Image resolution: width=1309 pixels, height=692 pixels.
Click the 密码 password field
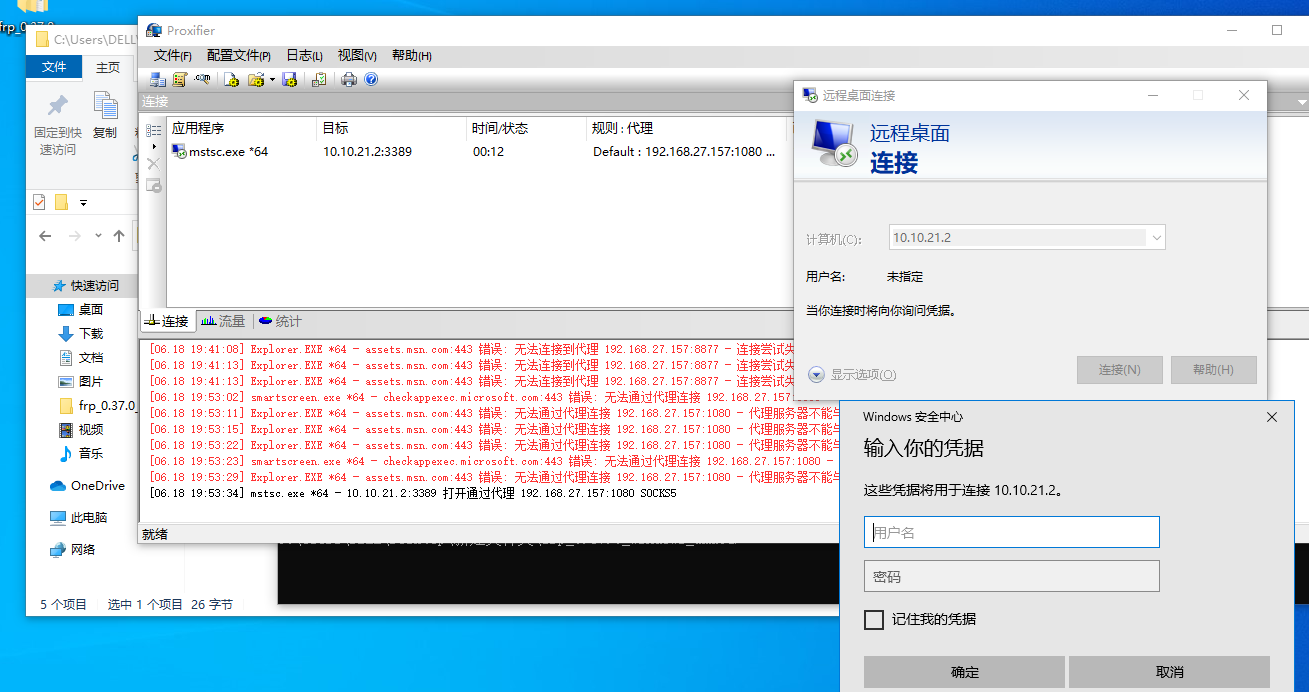(1012, 576)
